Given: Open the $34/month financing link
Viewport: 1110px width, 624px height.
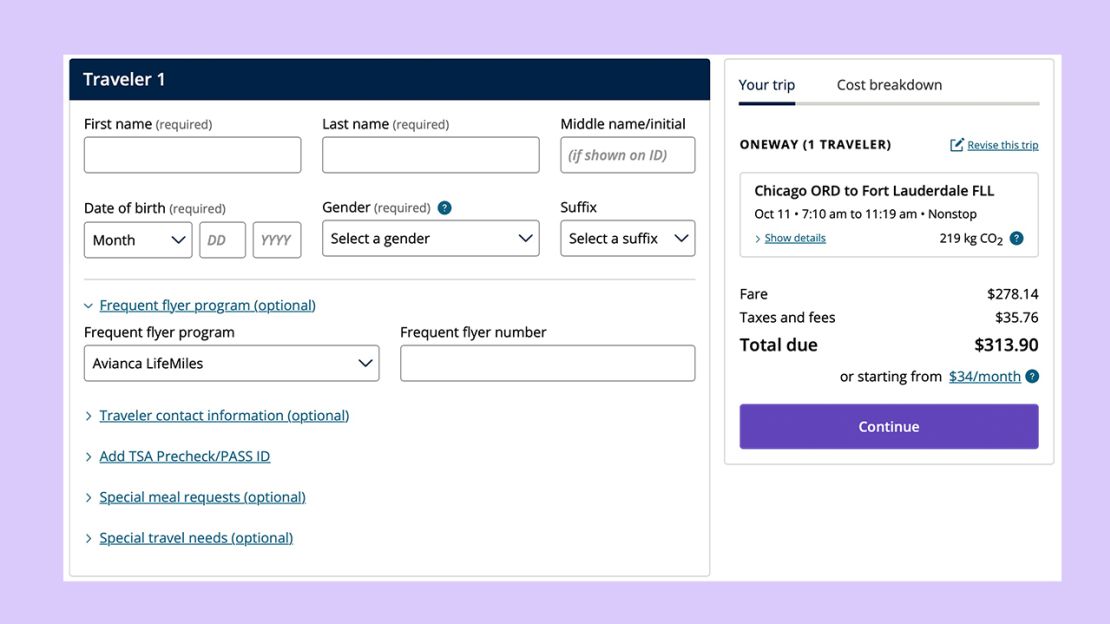Looking at the screenshot, I should coord(984,376).
